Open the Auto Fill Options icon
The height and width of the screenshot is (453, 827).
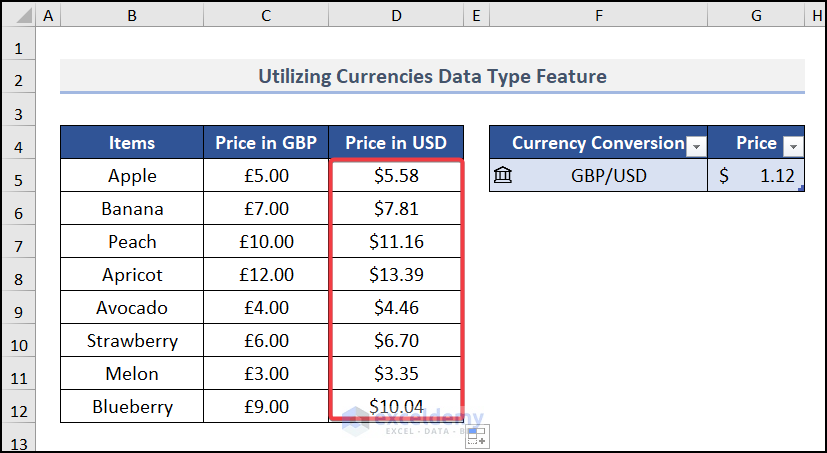[x=476, y=435]
